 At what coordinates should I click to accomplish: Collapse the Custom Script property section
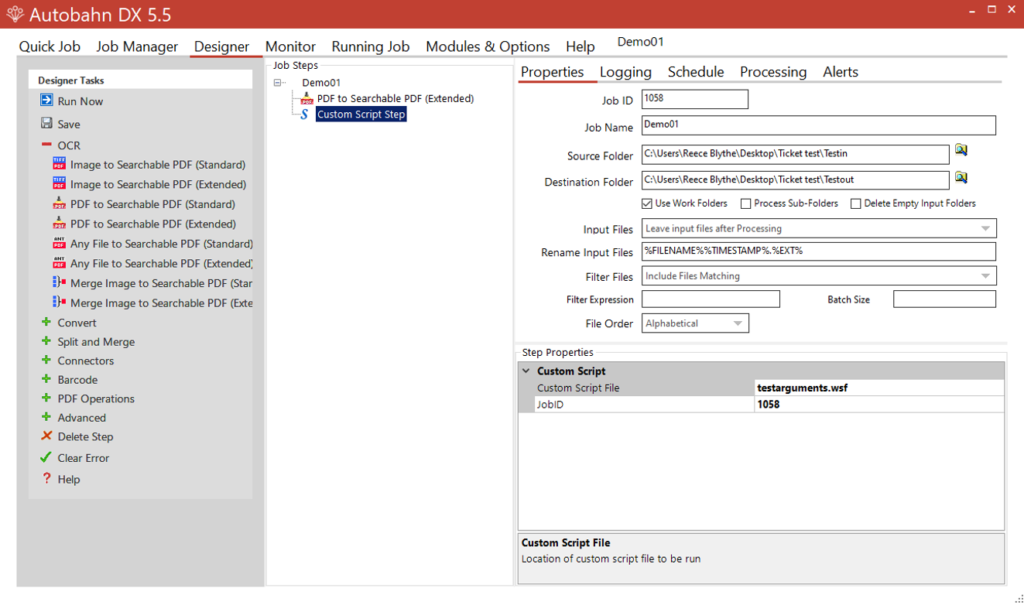tap(526, 371)
